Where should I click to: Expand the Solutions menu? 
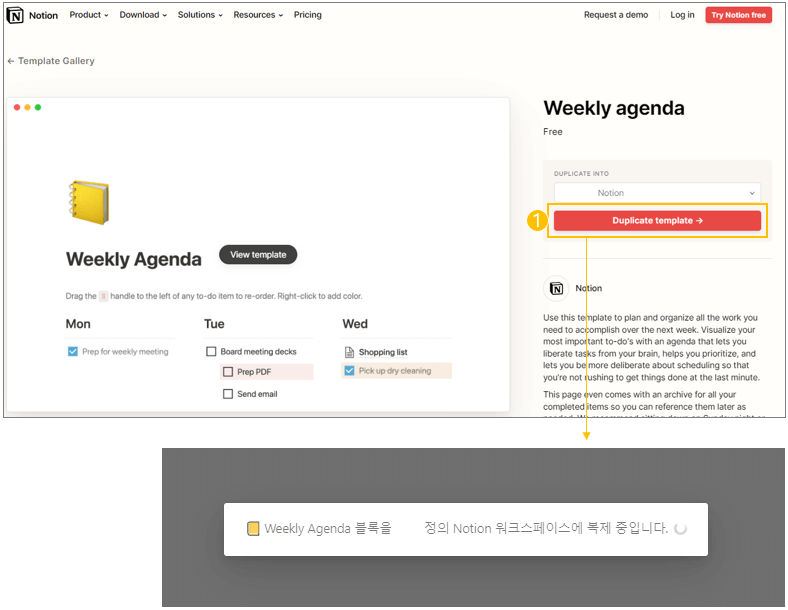click(x=200, y=15)
